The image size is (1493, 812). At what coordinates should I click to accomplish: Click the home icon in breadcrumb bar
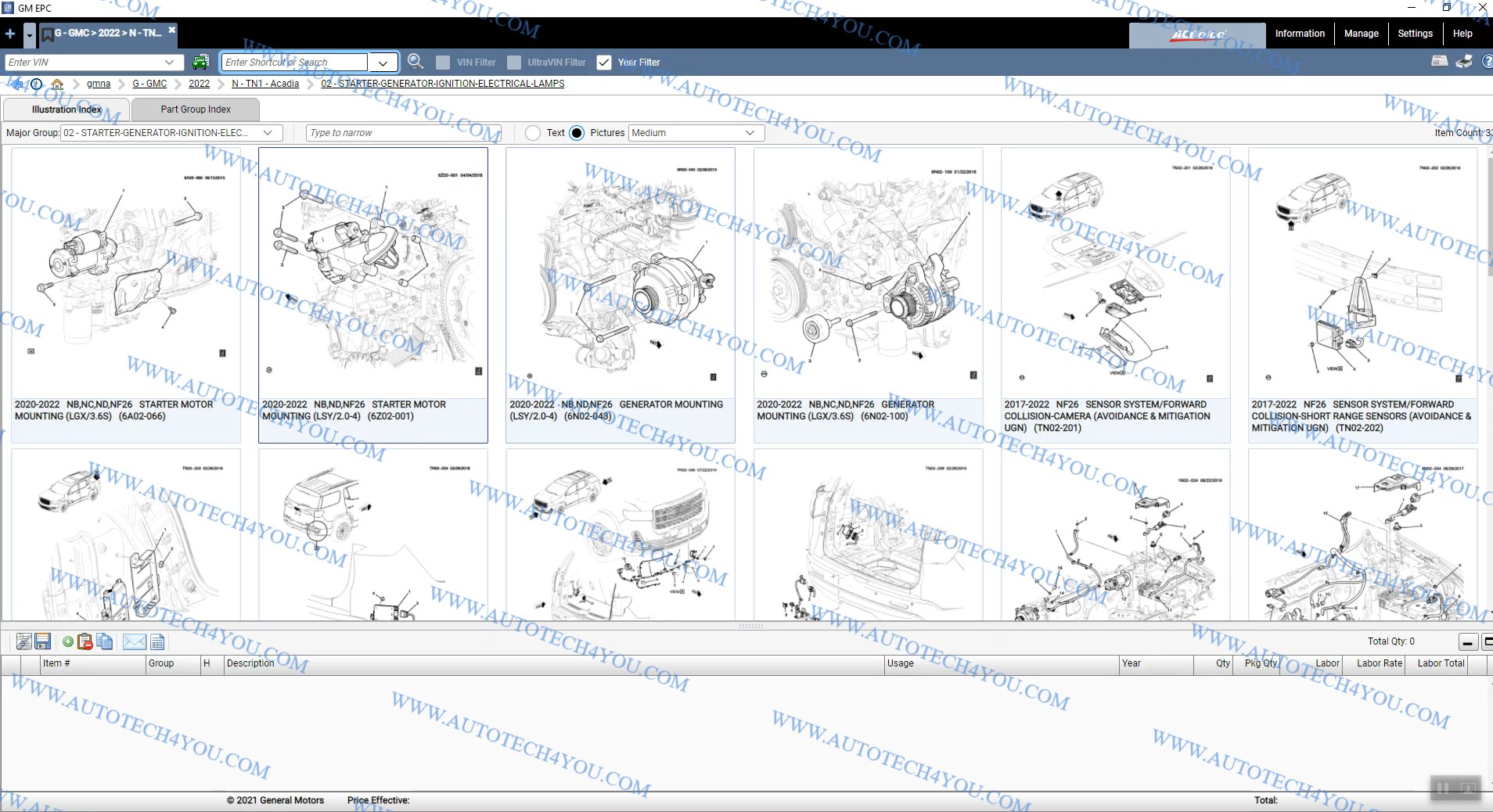57,84
